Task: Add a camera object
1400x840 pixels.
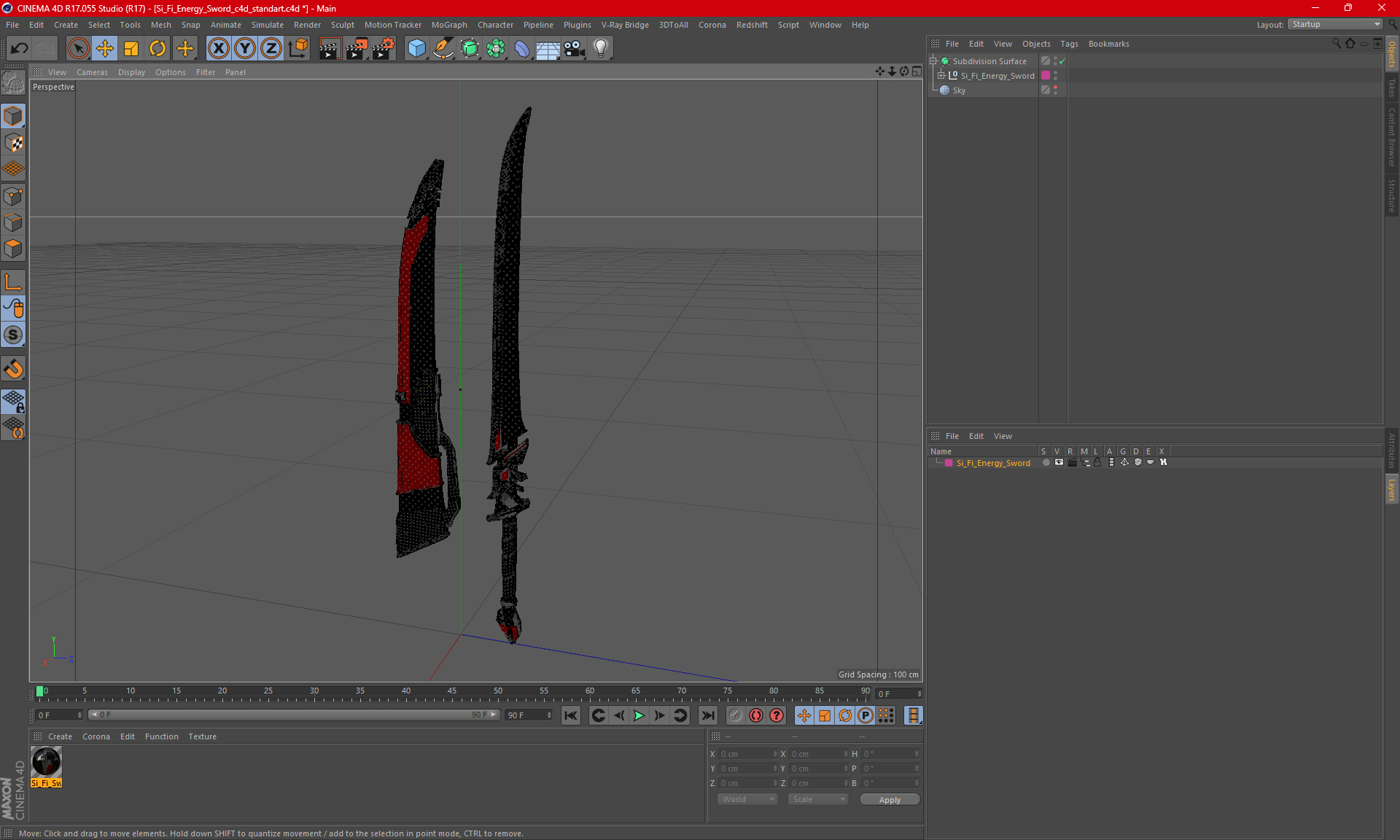Action: [x=575, y=49]
